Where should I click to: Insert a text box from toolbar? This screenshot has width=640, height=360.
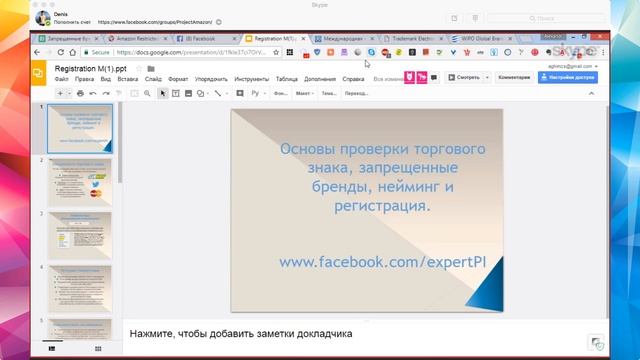click(176, 93)
